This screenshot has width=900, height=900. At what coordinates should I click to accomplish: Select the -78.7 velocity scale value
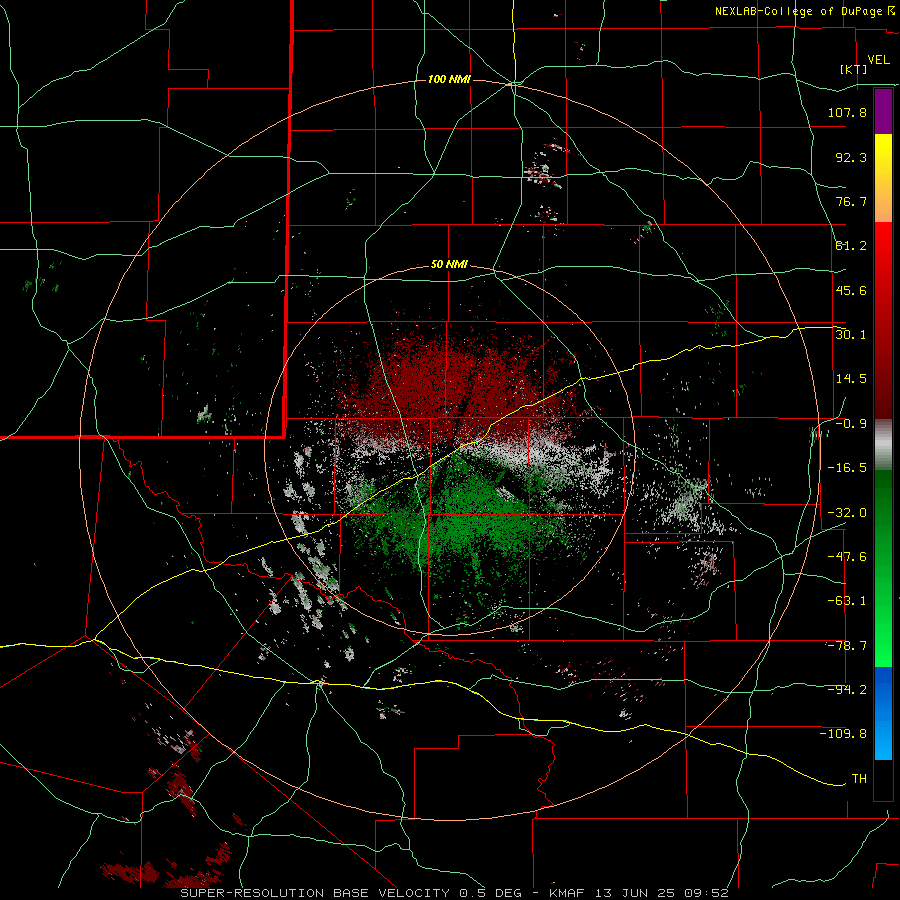coord(847,646)
